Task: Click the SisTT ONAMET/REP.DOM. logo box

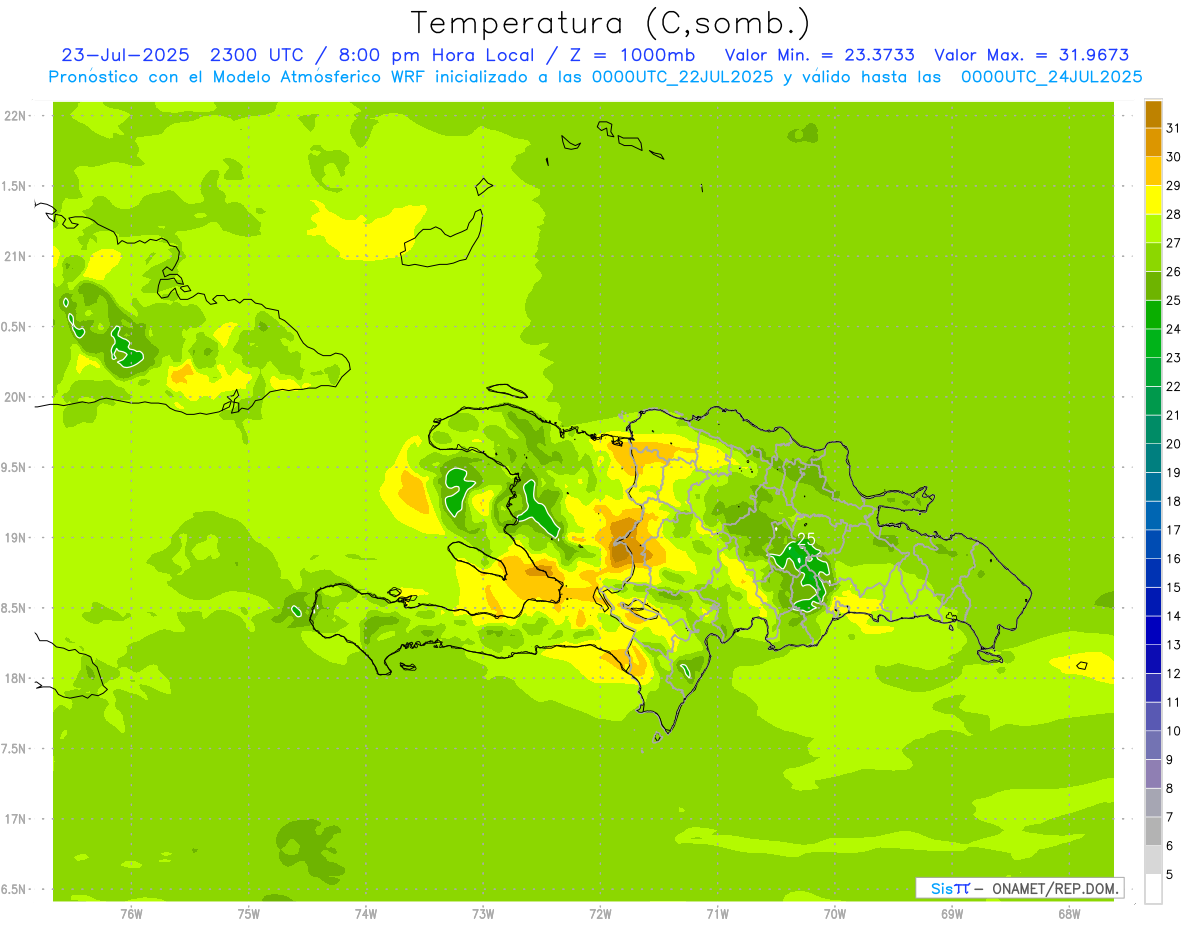Action: pos(1019,888)
